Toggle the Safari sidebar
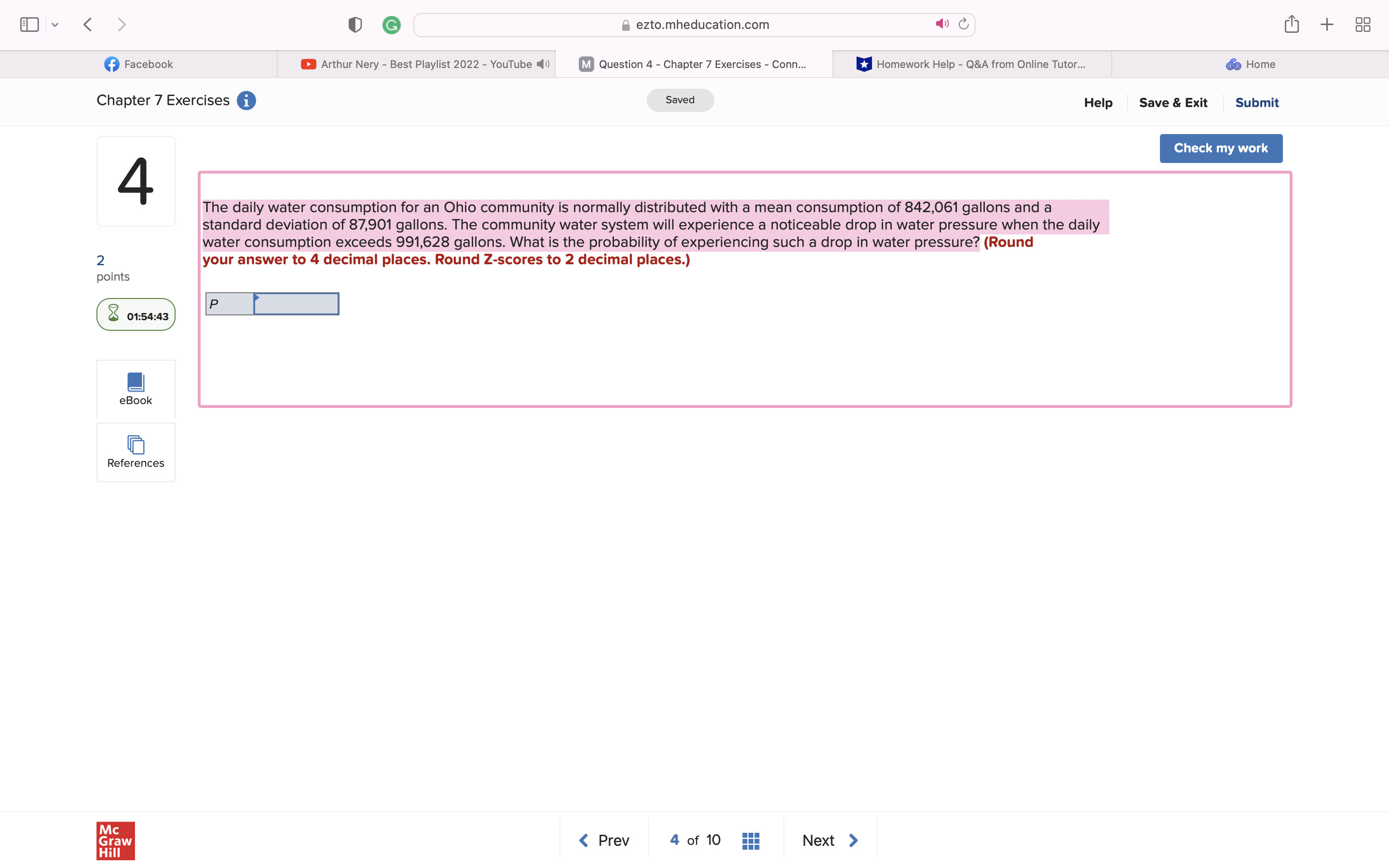Image resolution: width=1389 pixels, height=868 pixels. (x=29, y=24)
